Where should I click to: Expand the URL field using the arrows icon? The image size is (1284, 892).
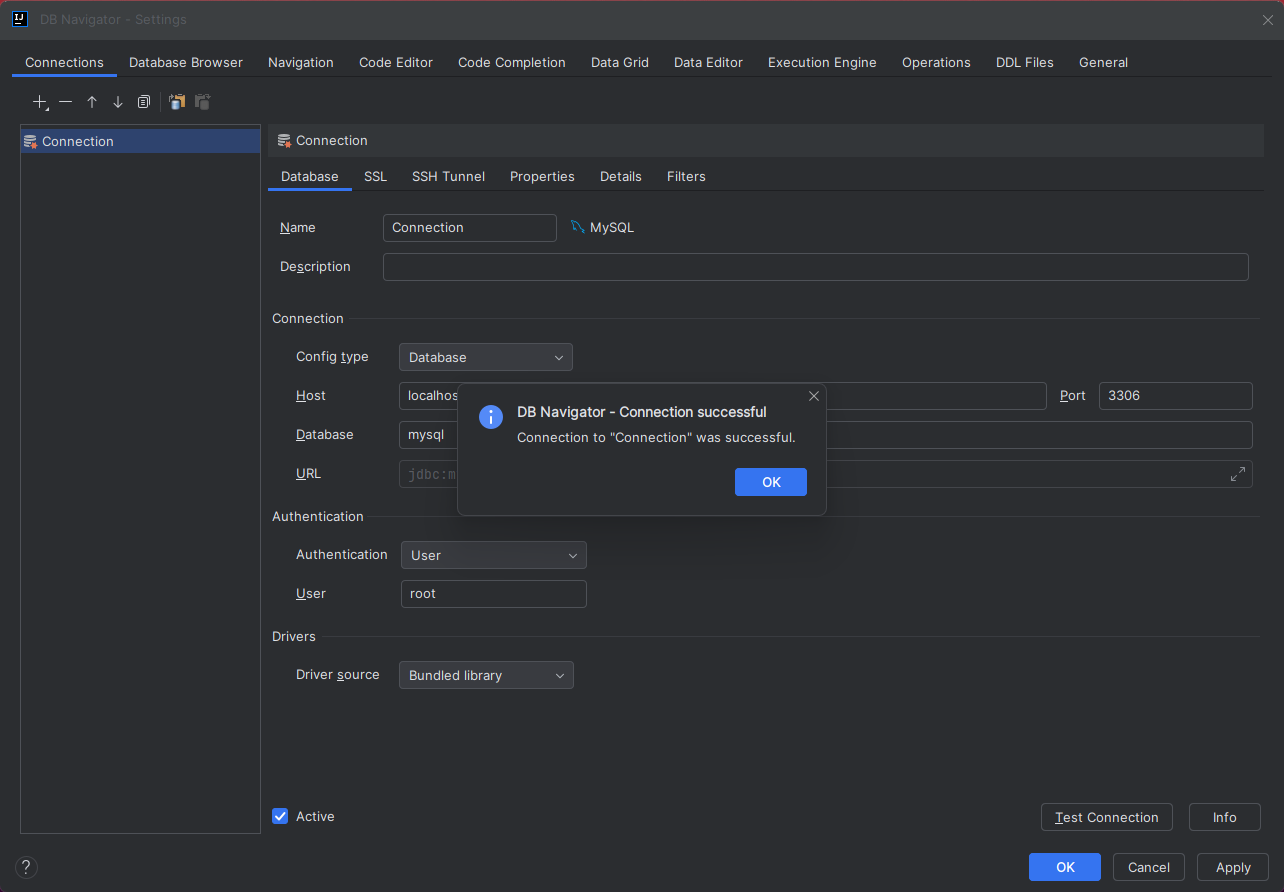click(x=1238, y=474)
